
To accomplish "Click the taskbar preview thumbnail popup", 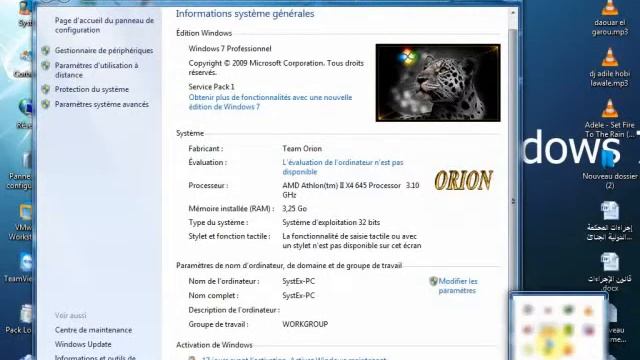I will tap(558, 327).
